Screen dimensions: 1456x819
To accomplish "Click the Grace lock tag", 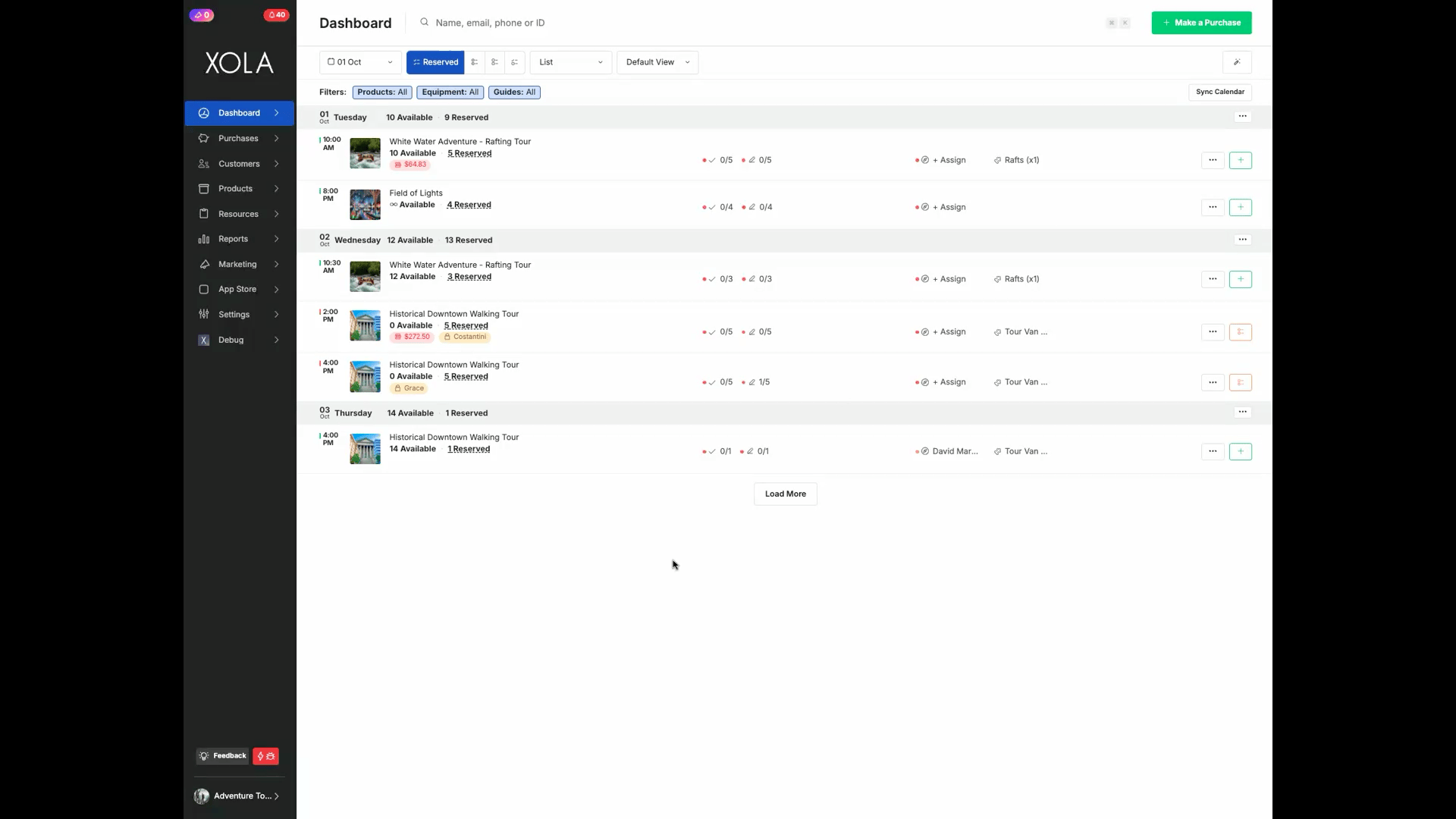I will coord(409,388).
